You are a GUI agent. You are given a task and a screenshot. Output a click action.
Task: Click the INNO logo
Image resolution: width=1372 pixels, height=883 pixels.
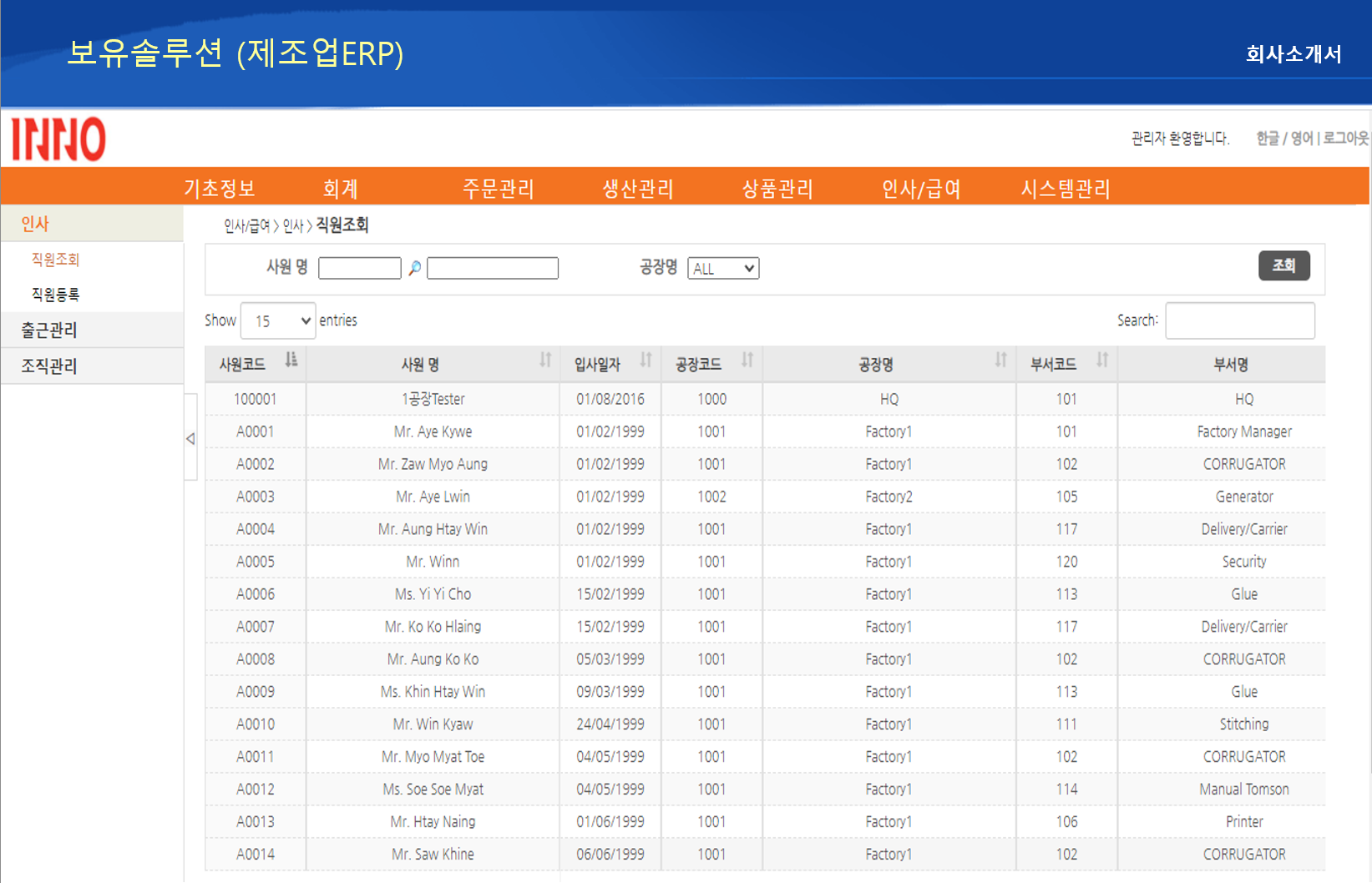point(58,139)
